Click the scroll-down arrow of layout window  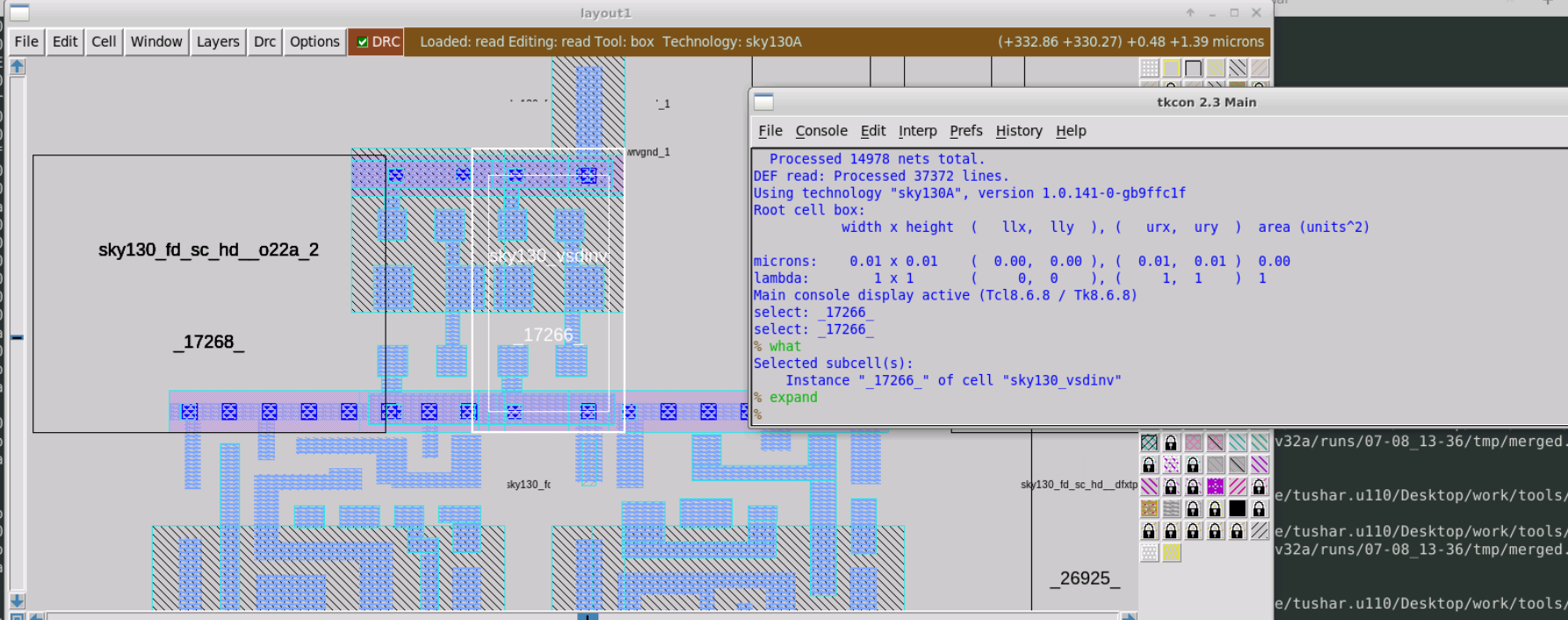click(17, 601)
